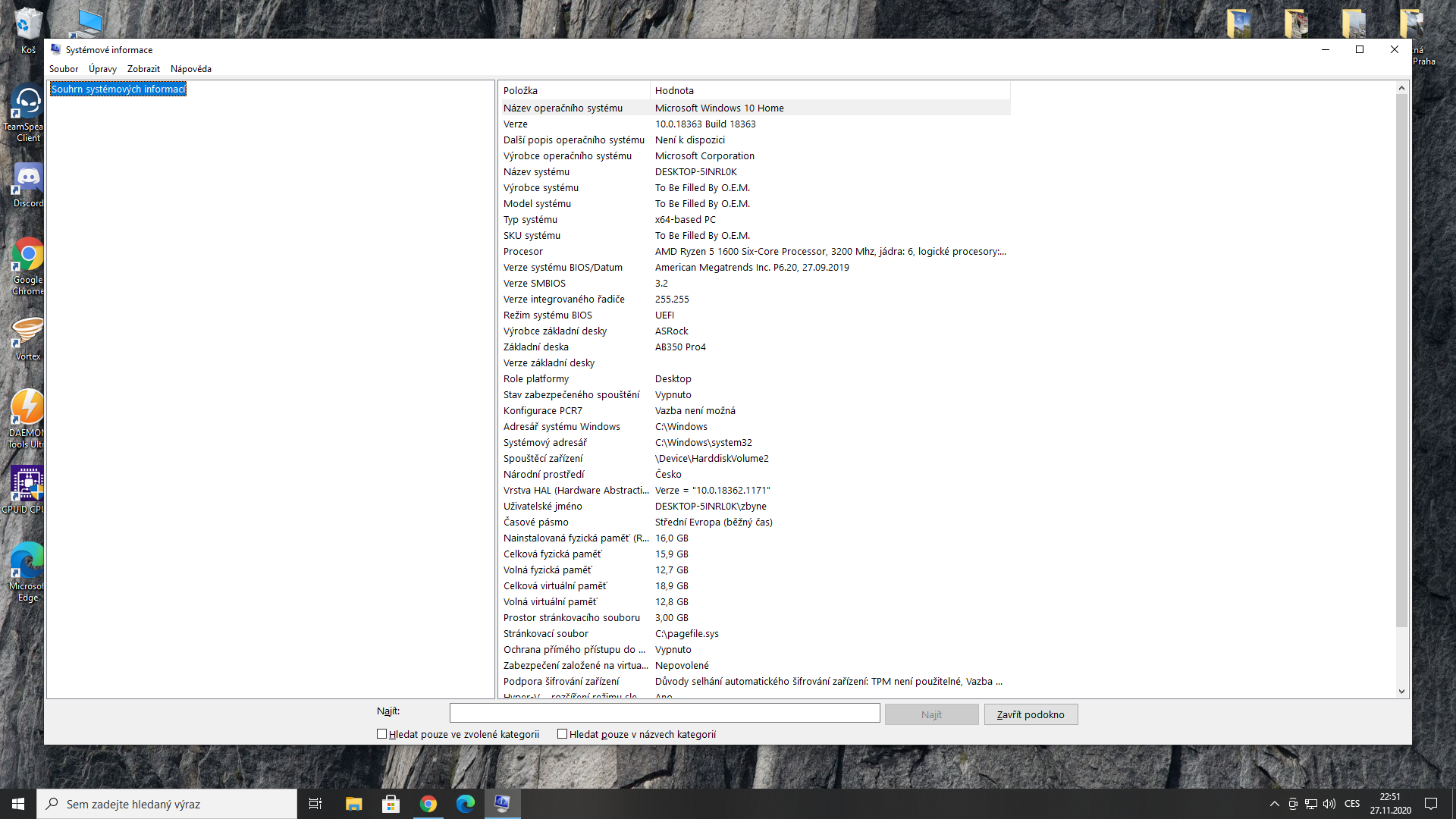The image size is (1456, 819).
Task: Click the 'Zavřít podokno' button
Action: click(x=1031, y=714)
